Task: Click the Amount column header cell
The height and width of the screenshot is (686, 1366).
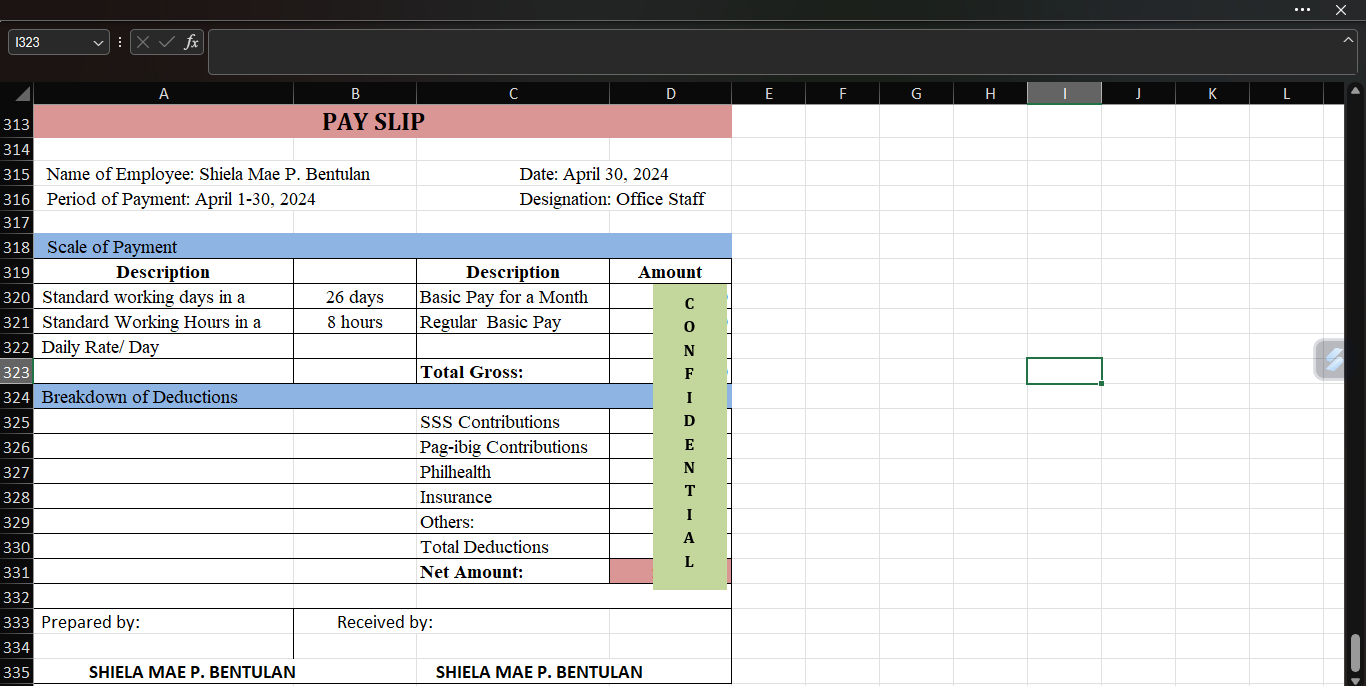Action: [670, 272]
